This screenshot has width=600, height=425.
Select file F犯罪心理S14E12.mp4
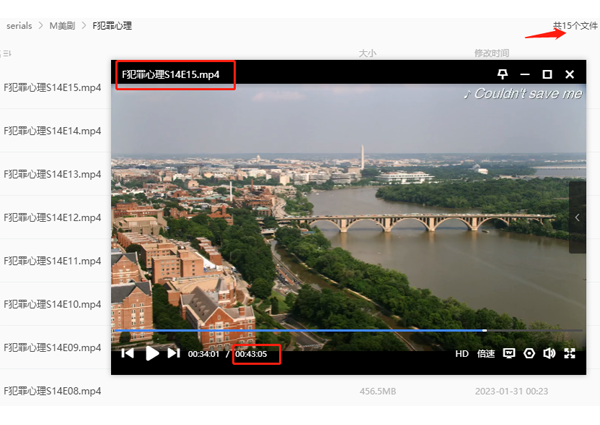(x=52, y=218)
